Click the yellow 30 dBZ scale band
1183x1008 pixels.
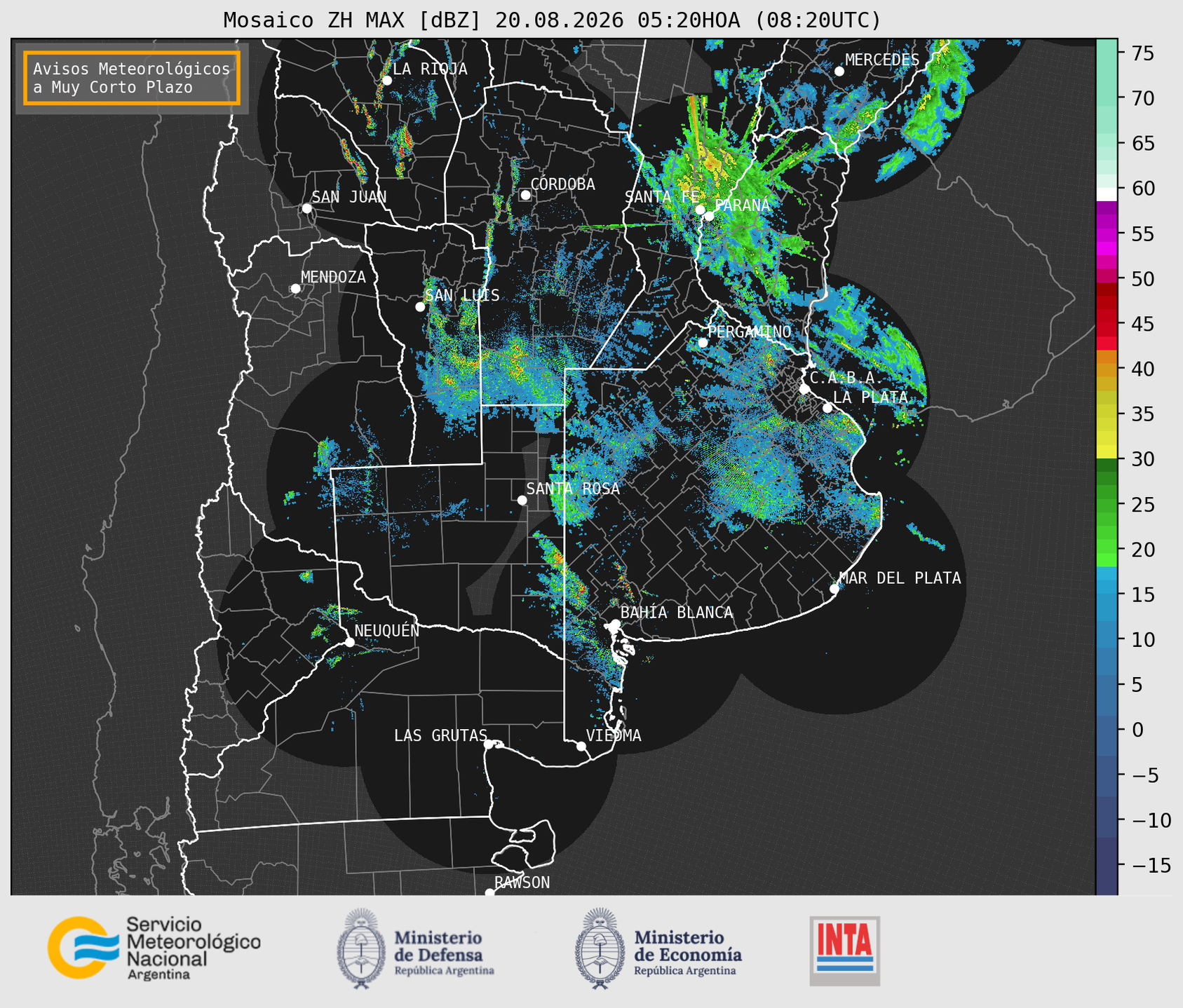pyautogui.click(x=1107, y=454)
